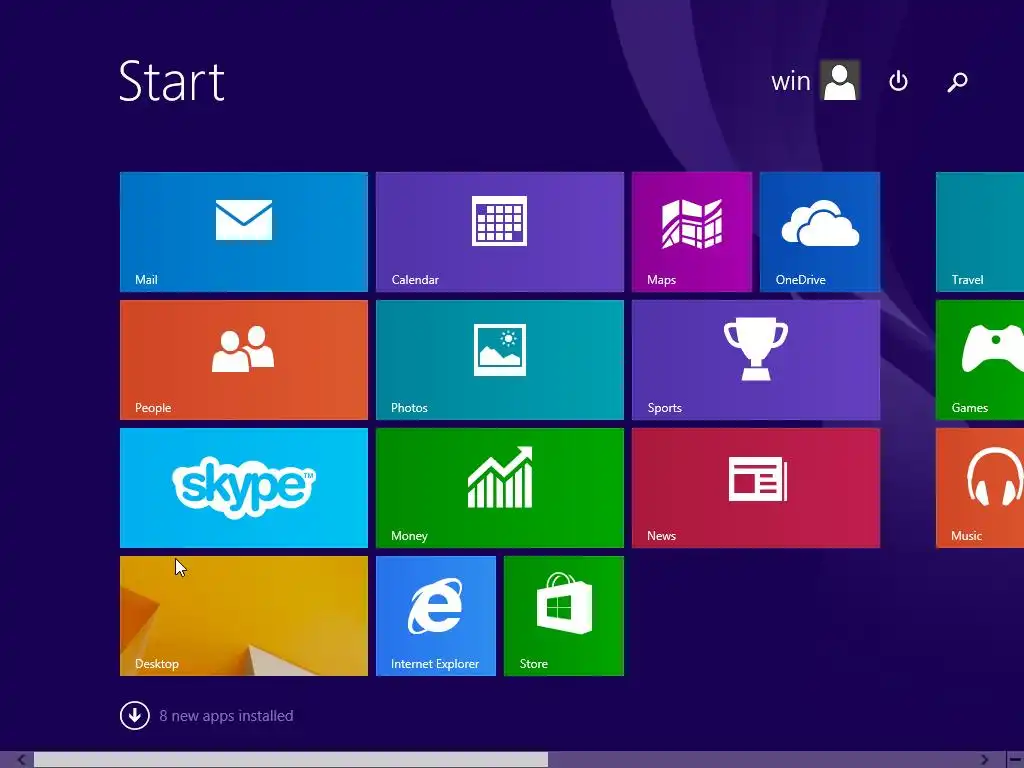Click the scrollbar right arrow
The height and width of the screenshot is (768, 1024).
click(985, 760)
